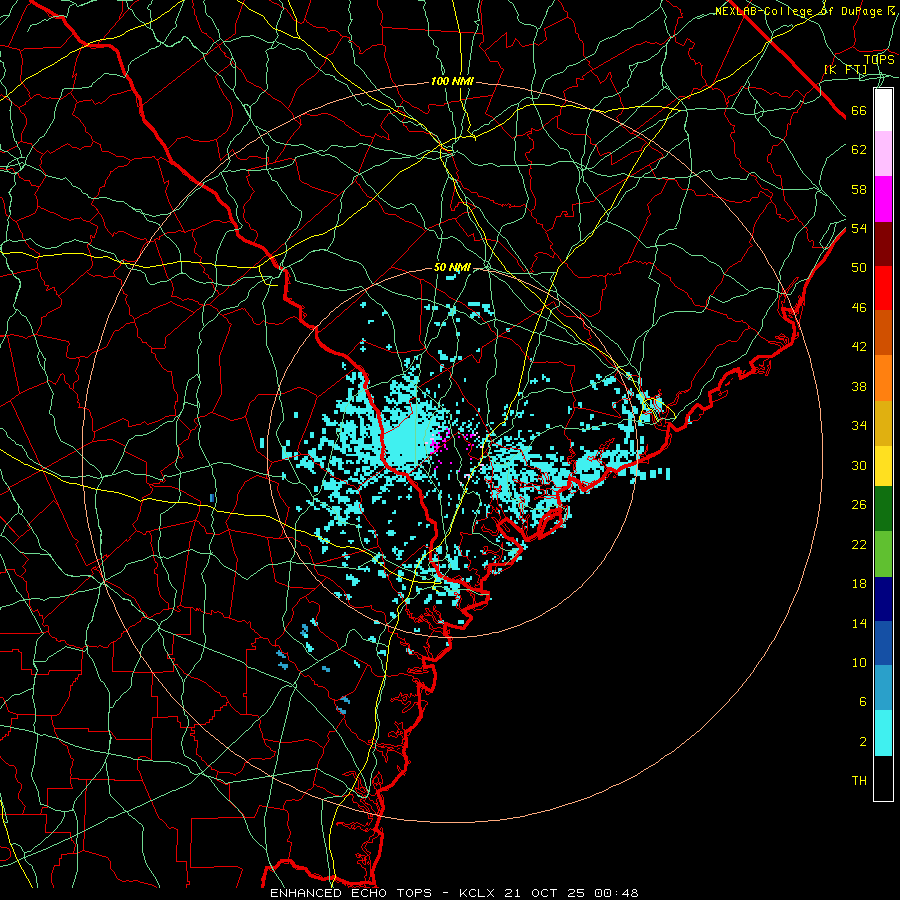Screen dimensions: 900x900
Task: Pick the dark orange legend swatch
Action: point(883,333)
